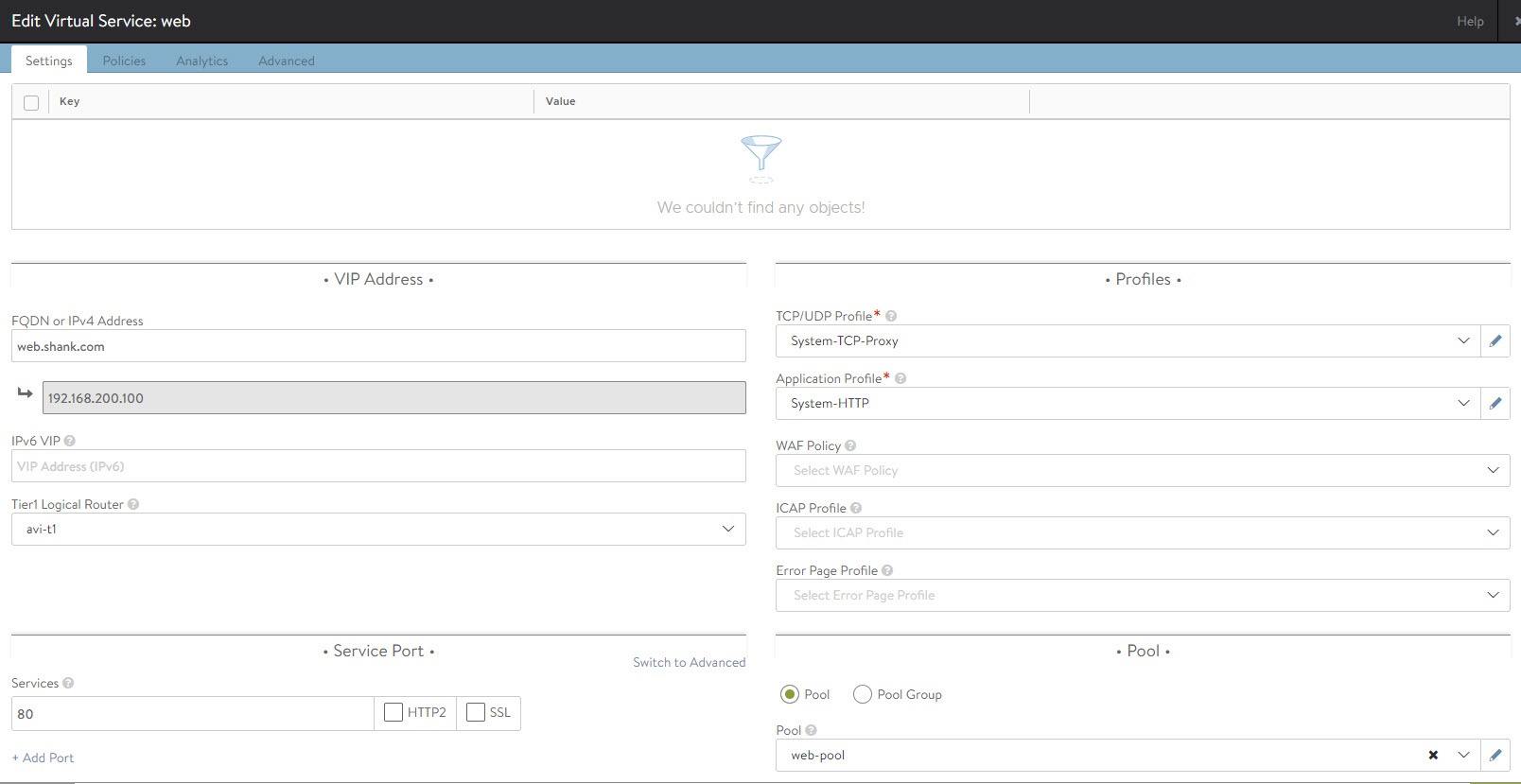The image size is (1521, 784).
Task: Click the IPv6 VIP address field
Action: (x=378, y=466)
